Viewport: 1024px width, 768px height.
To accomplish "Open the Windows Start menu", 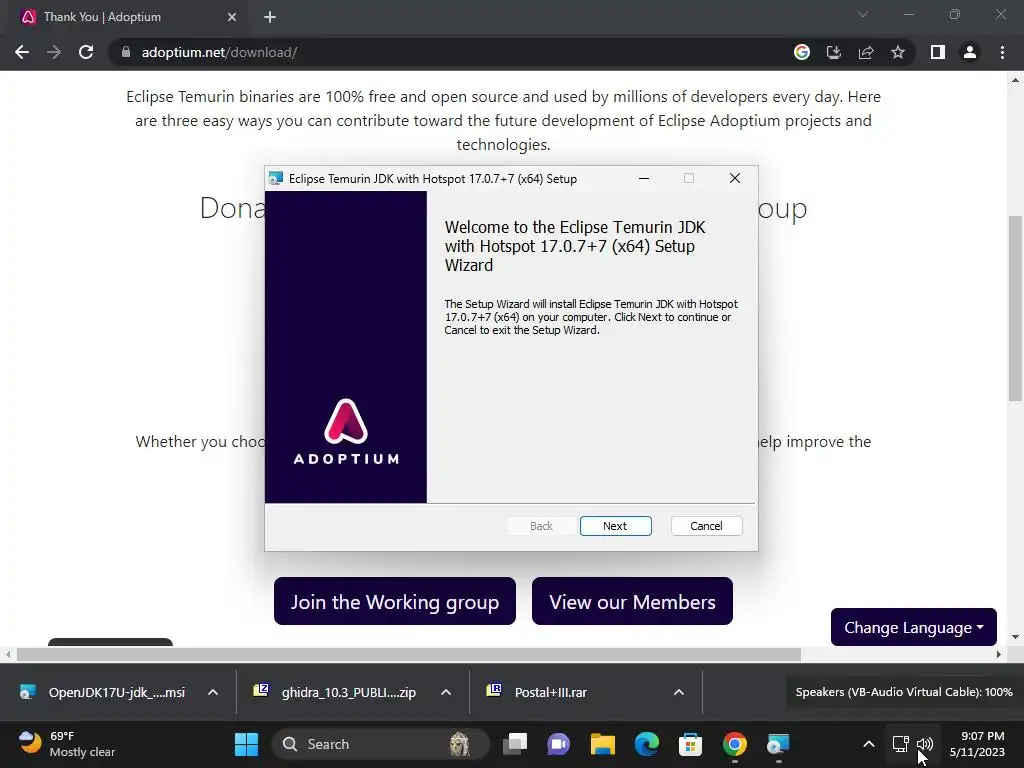I will (246, 744).
